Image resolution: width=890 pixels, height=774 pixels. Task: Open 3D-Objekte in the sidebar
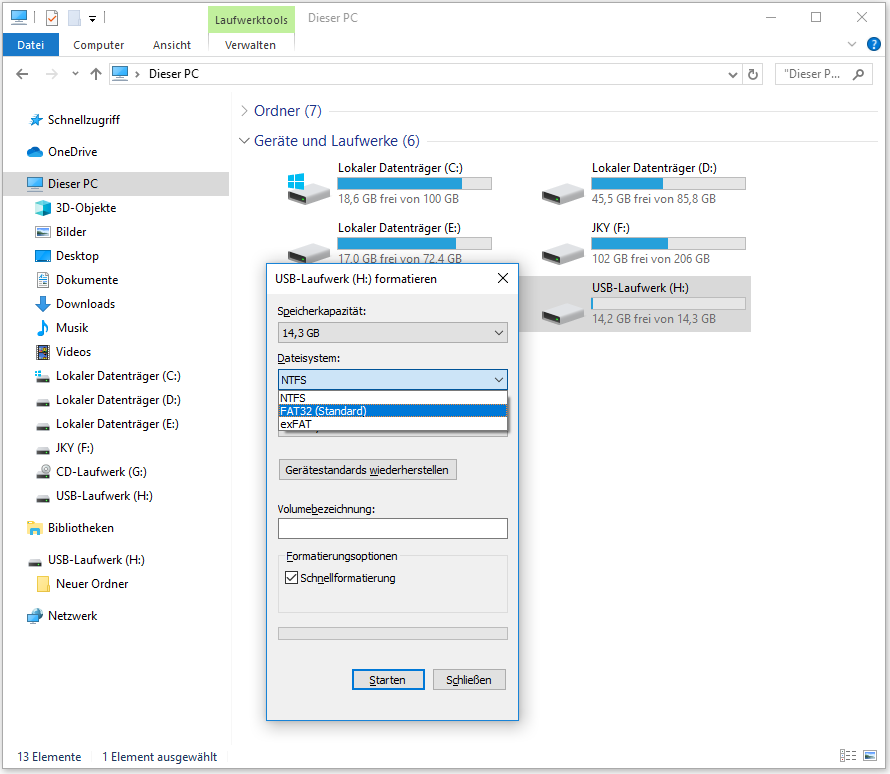(x=86, y=208)
